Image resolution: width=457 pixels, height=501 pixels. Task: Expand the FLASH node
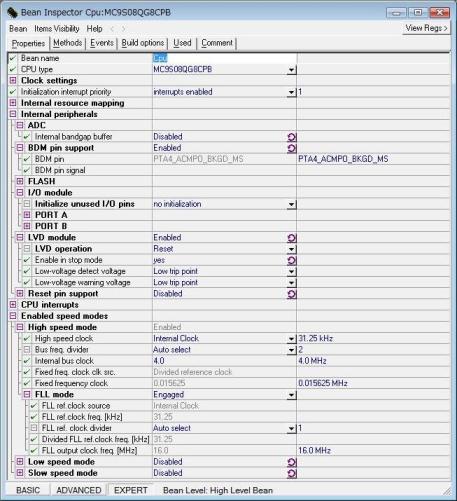point(20,181)
